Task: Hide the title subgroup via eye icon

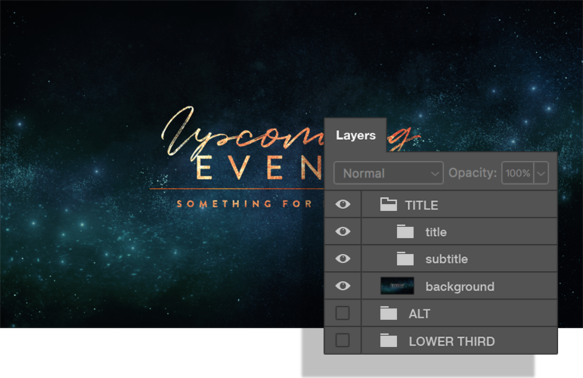Action: tap(343, 231)
